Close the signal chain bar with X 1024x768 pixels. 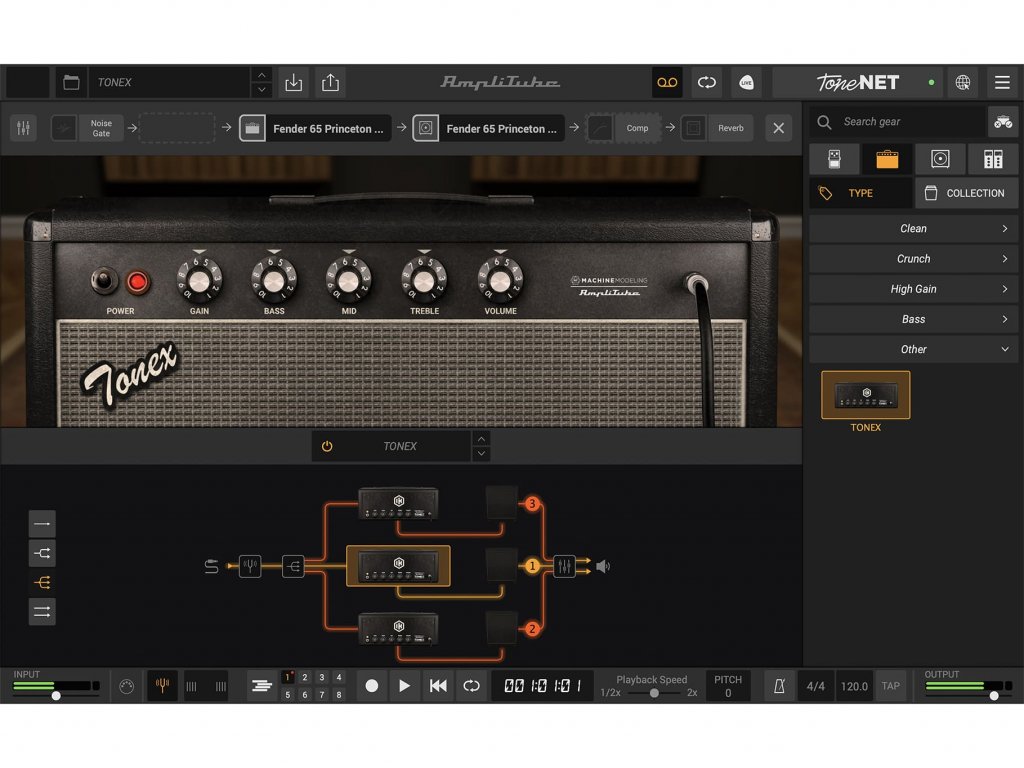[x=778, y=128]
